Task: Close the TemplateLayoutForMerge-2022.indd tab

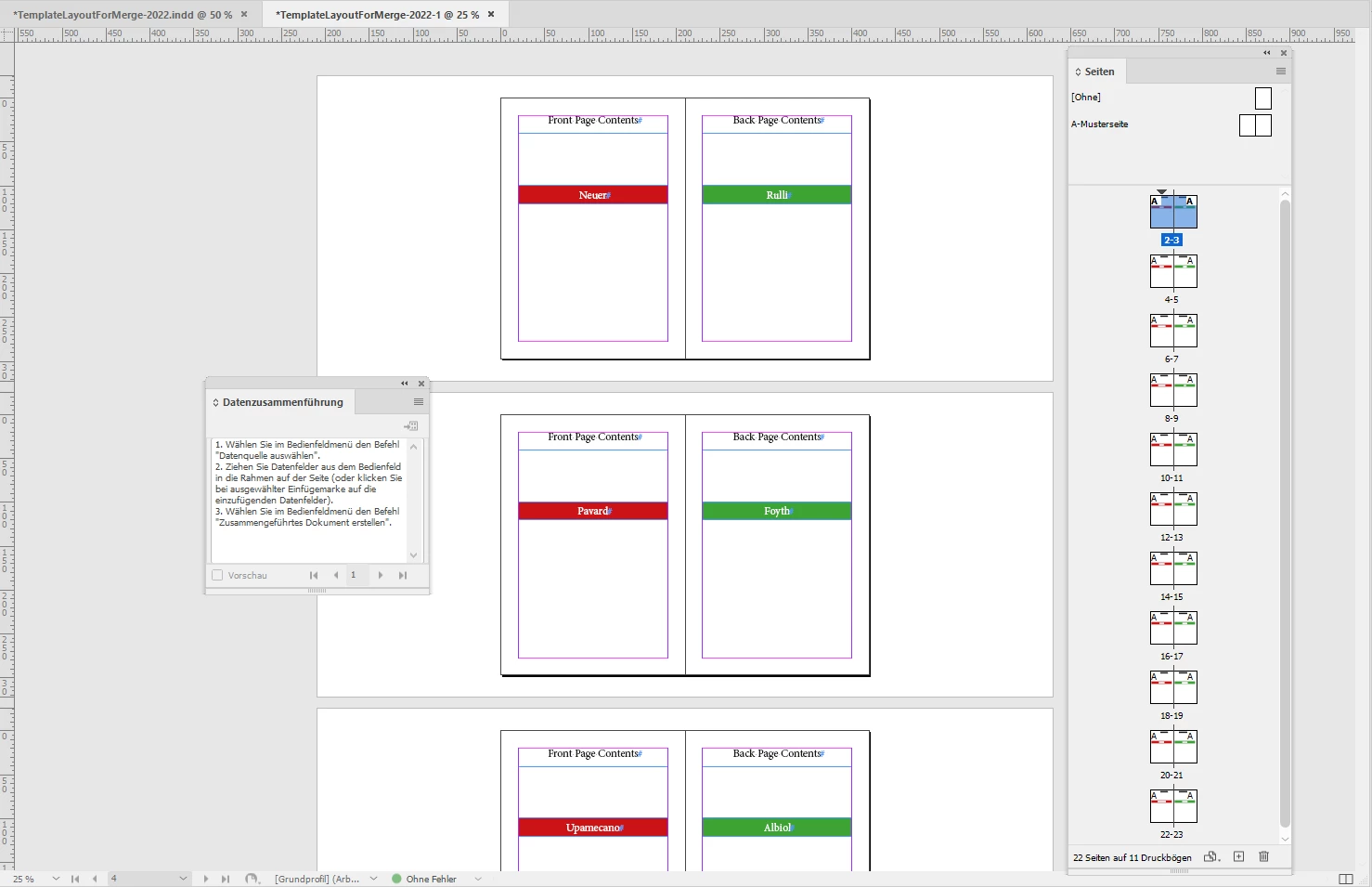Action: click(x=244, y=14)
